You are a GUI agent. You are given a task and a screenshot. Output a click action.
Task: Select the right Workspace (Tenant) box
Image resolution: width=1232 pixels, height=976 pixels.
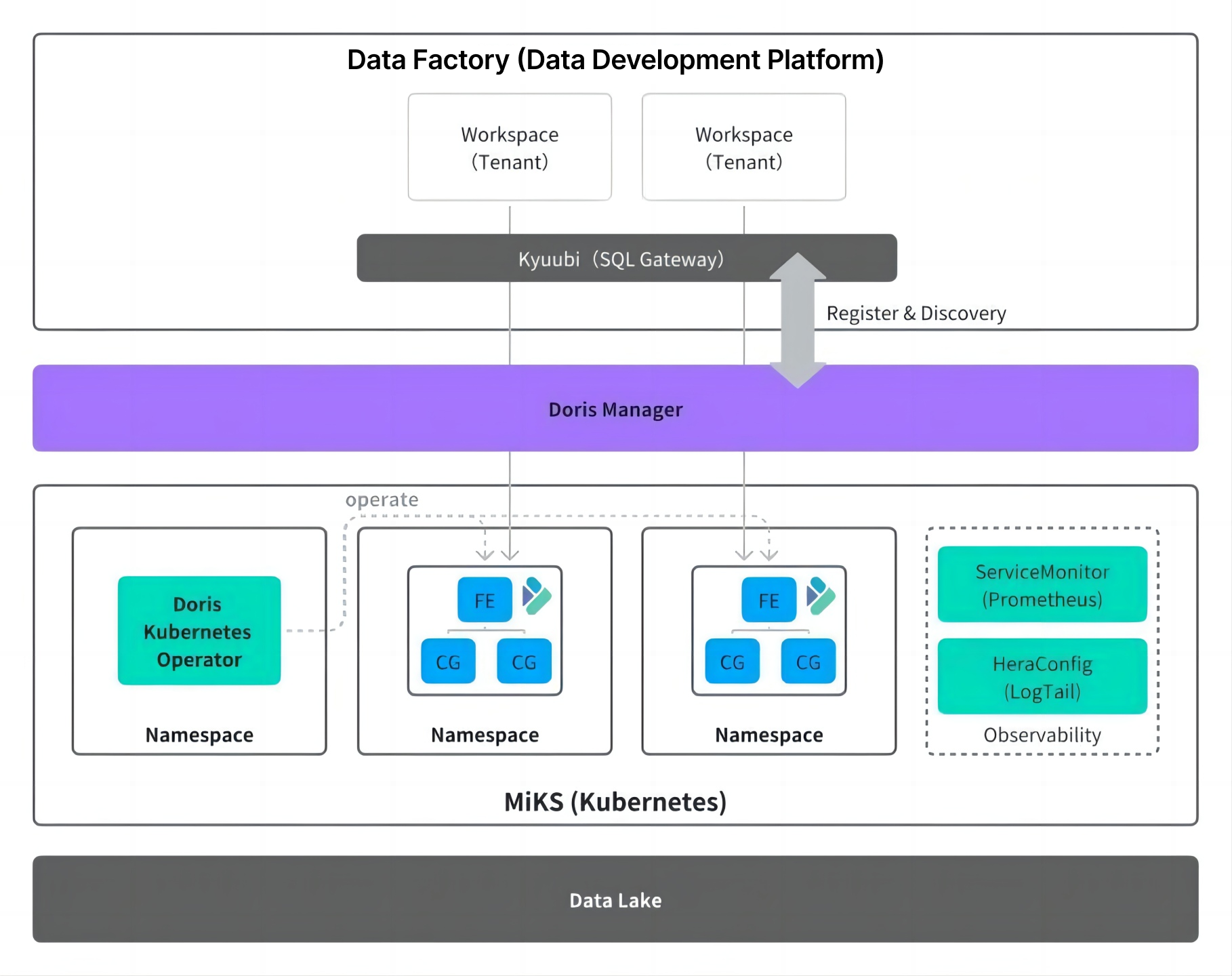743,147
